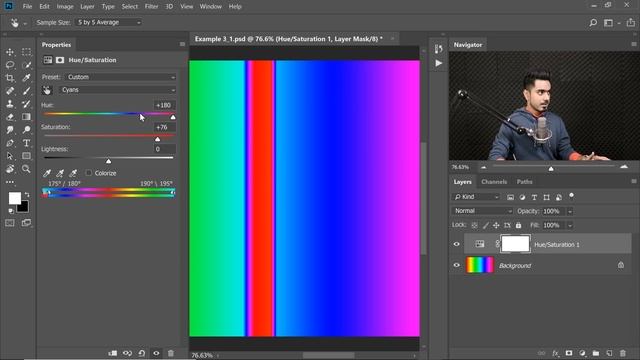Image resolution: width=640 pixels, height=360 pixels.
Task: Click the layer mask thumbnail
Action: 515,244
